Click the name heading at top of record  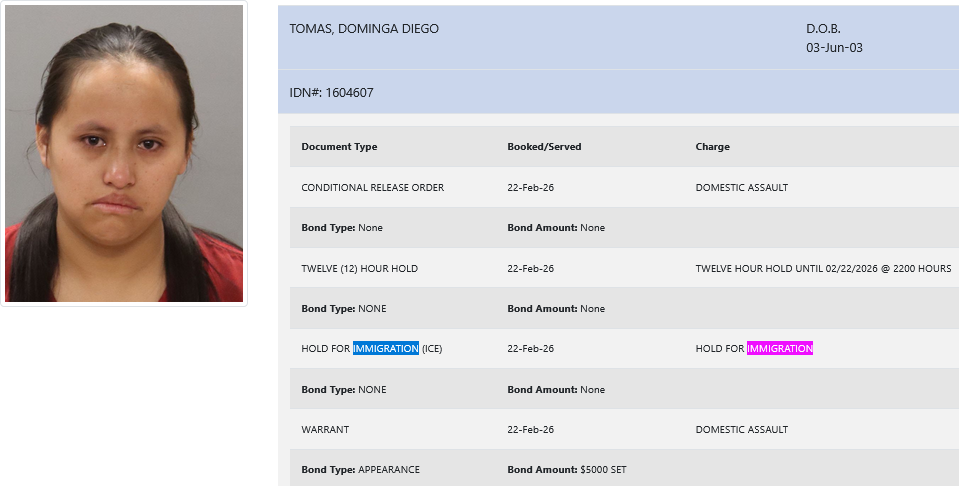tap(364, 29)
